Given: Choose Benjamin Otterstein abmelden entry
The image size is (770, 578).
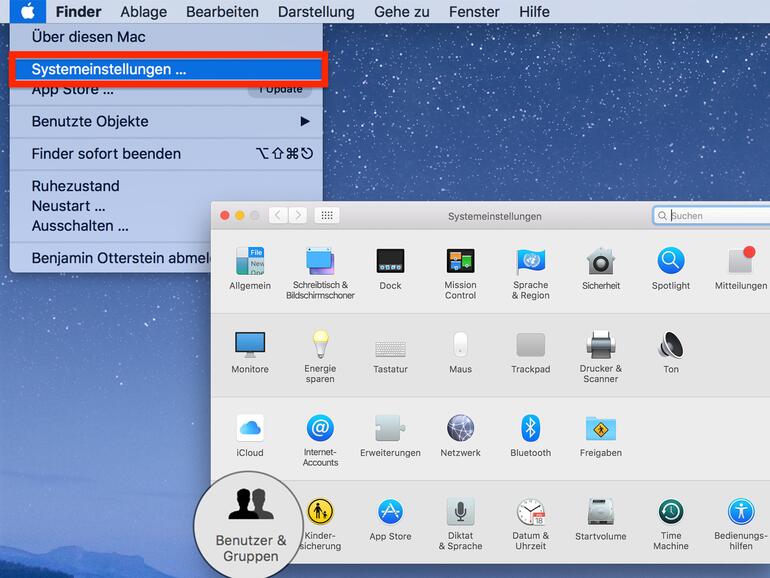Looking at the screenshot, I should click(110, 258).
